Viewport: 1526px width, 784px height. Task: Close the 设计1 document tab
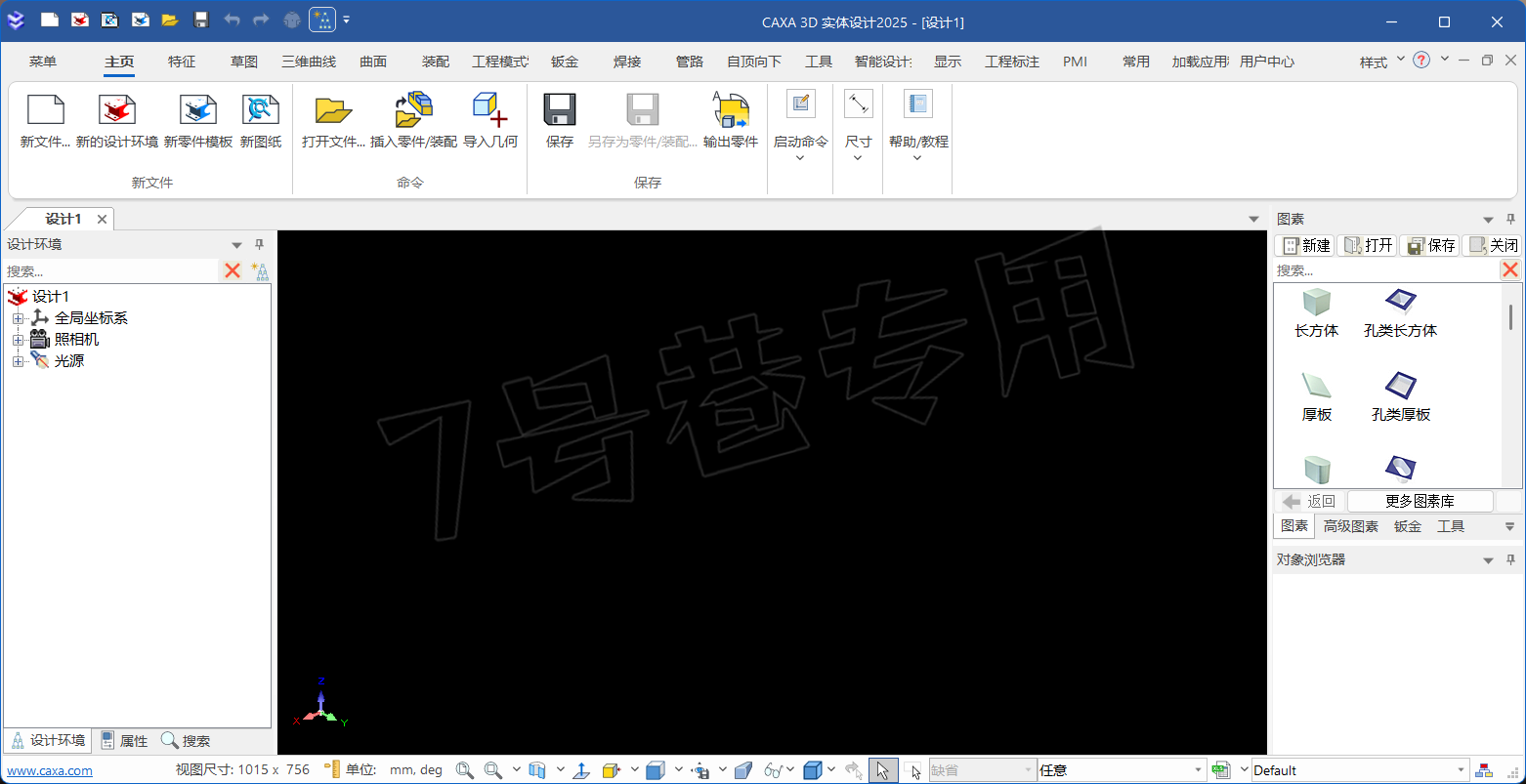[x=102, y=219]
